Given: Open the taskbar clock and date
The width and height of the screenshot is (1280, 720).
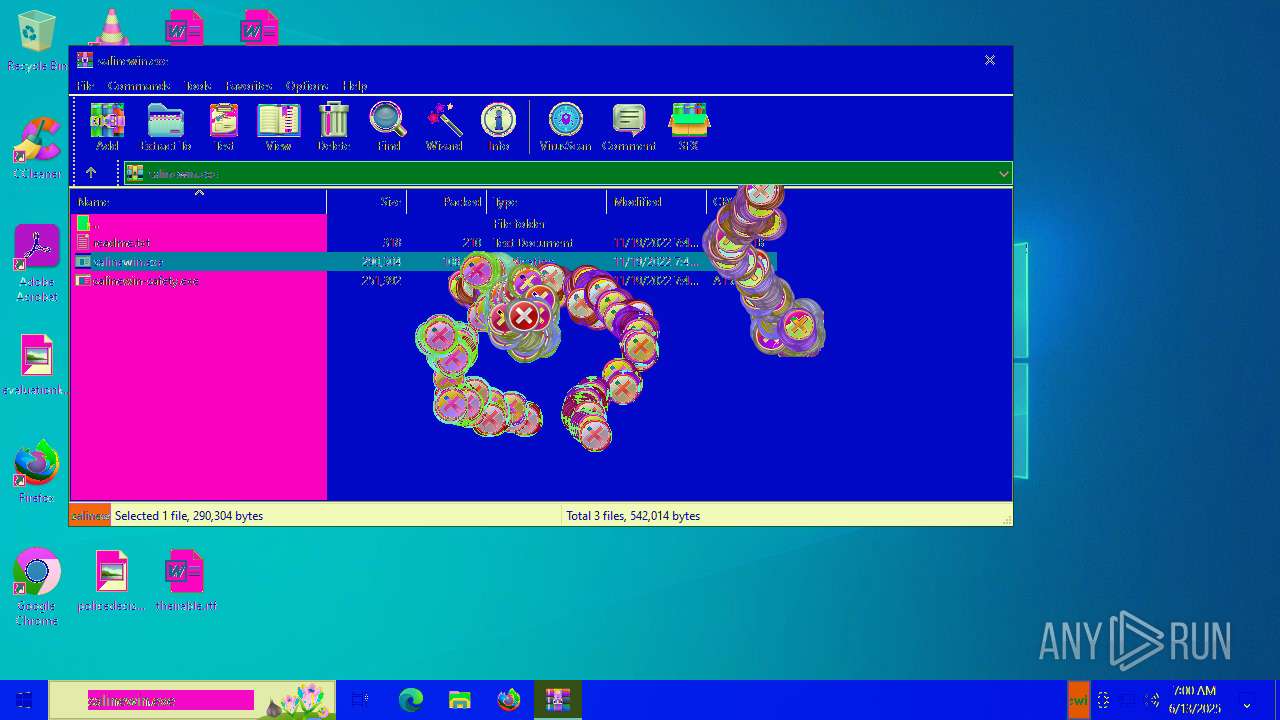Looking at the screenshot, I should (1194, 700).
